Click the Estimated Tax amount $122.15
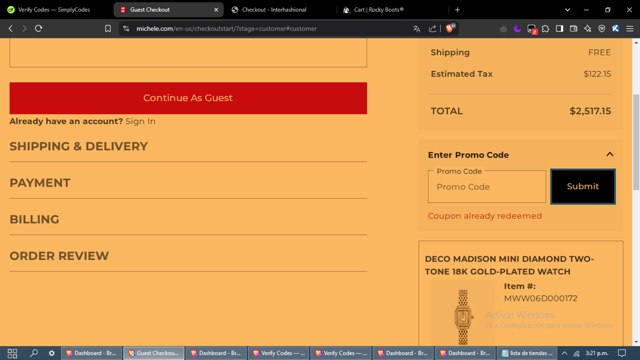This screenshot has width=640, height=360. [597, 74]
